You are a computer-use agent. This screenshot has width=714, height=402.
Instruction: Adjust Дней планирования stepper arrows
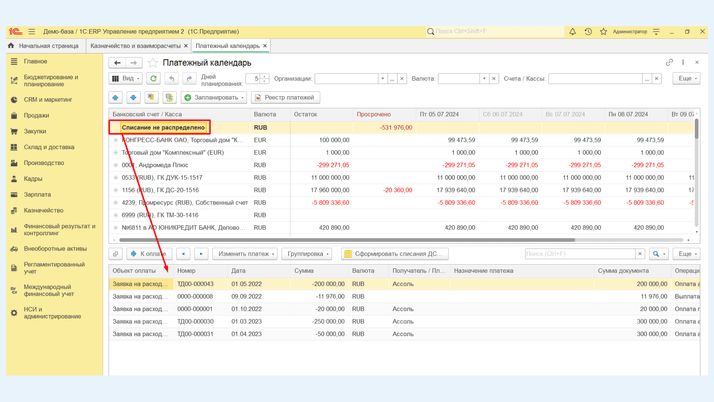click(x=265, y=78)
